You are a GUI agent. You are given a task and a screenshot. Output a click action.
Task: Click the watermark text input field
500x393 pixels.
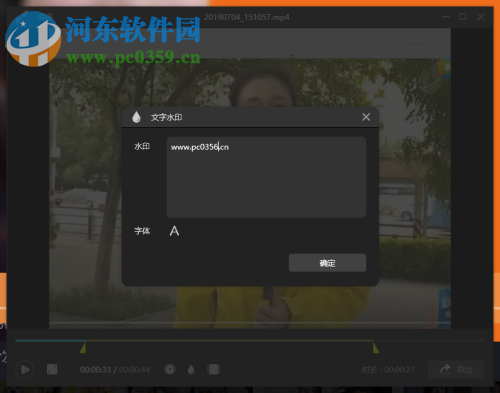tap(266, 177)
